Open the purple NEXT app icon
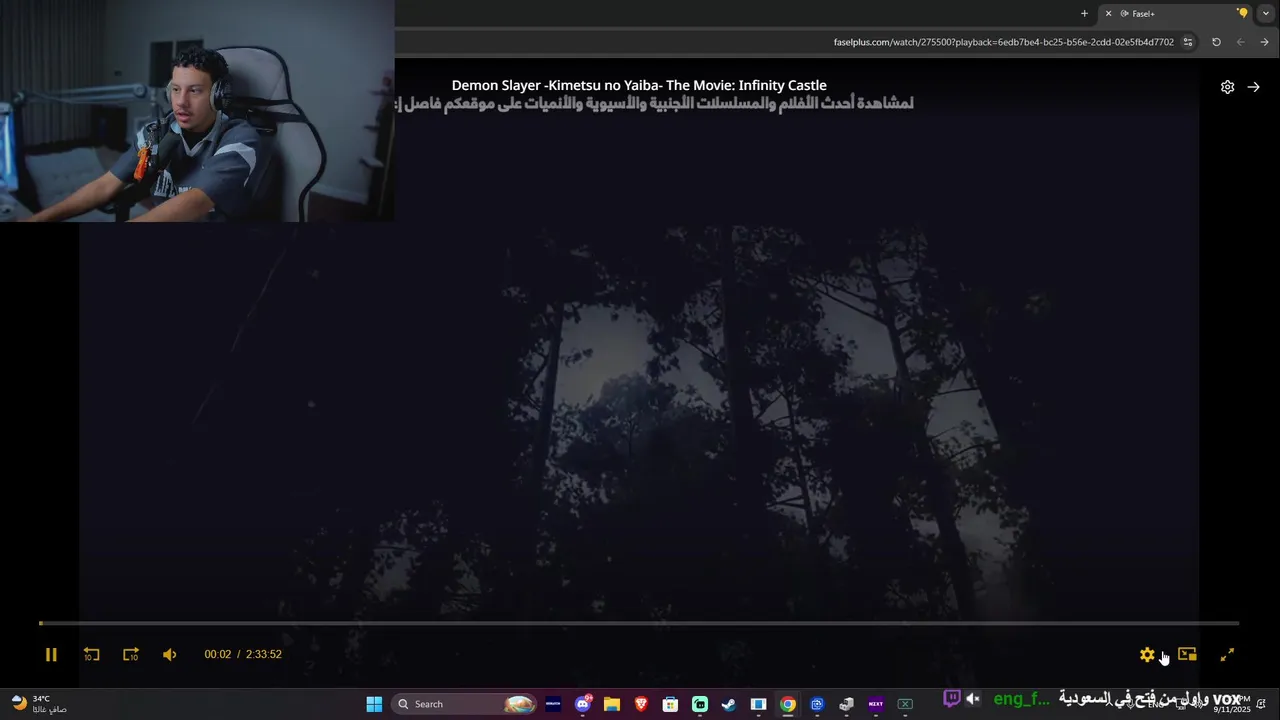 pyautogui.click(x=876, y=704)
